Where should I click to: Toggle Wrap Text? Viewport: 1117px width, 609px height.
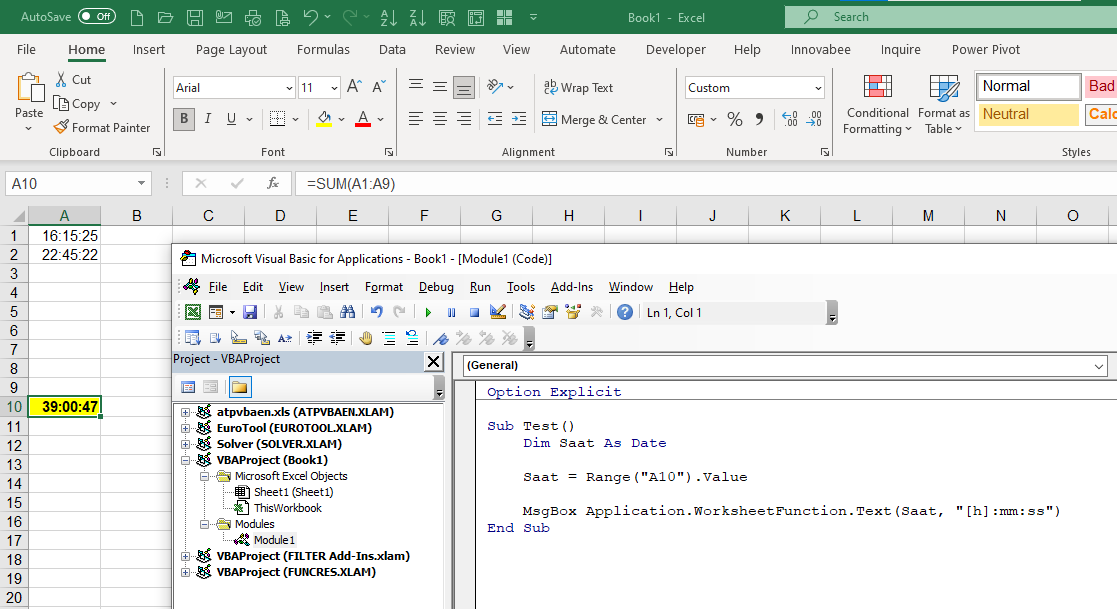click(578, 88)
